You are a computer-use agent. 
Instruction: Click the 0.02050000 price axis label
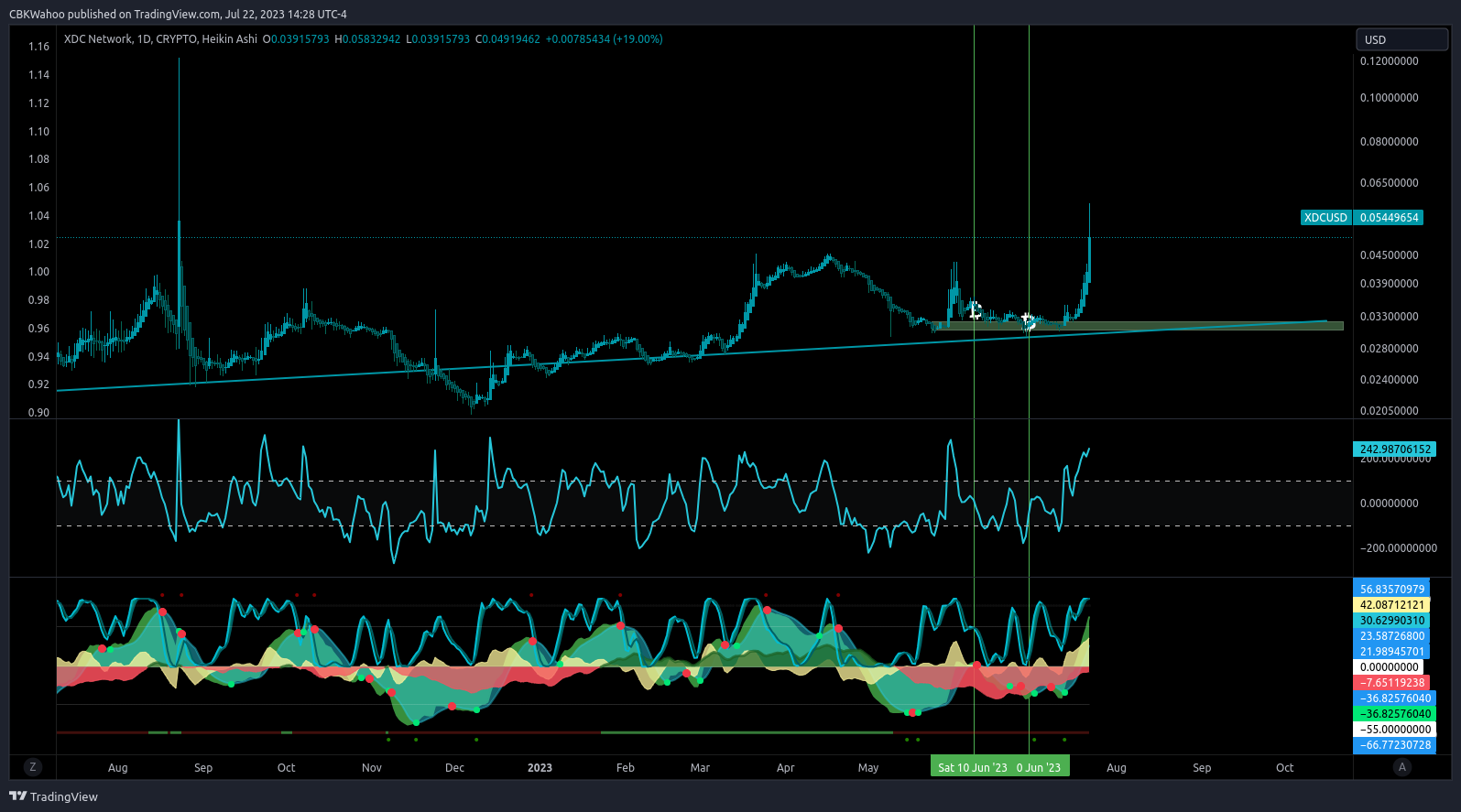(x=1389, y=411)
